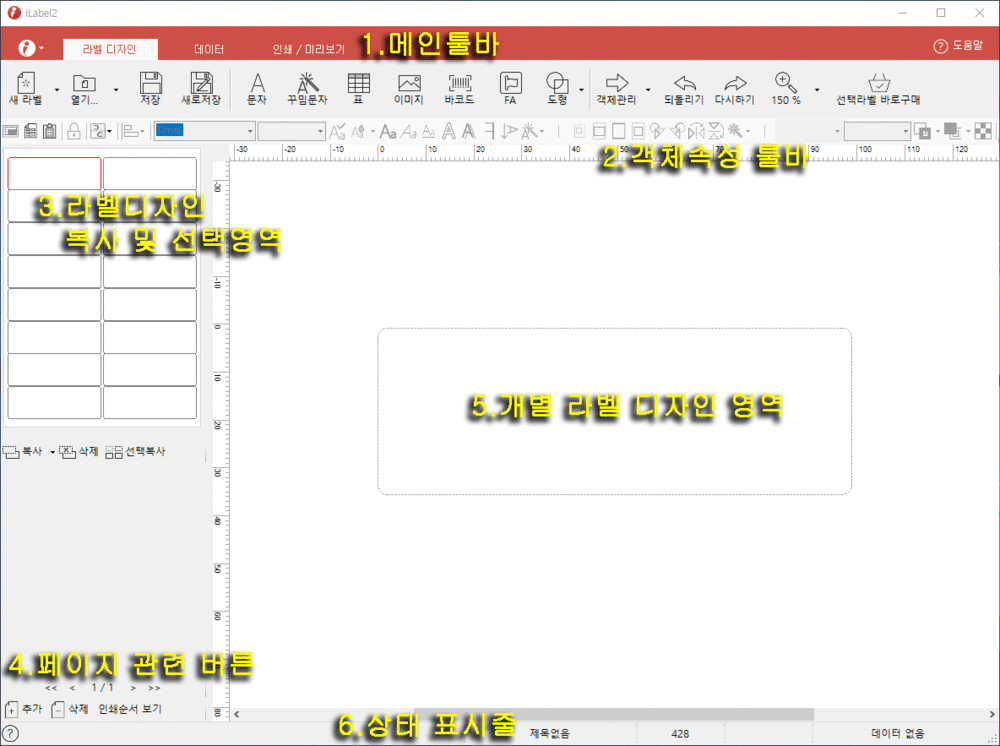The image size is (1000, 746).
Task: Switch to the 데이터 tab
Action: pyautogui.click(x=209, y=49)
